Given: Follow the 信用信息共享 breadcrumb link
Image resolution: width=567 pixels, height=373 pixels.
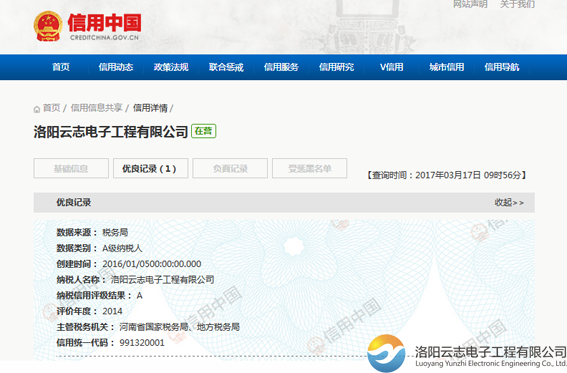Looking at the screenshot, I should click(97, 108).
